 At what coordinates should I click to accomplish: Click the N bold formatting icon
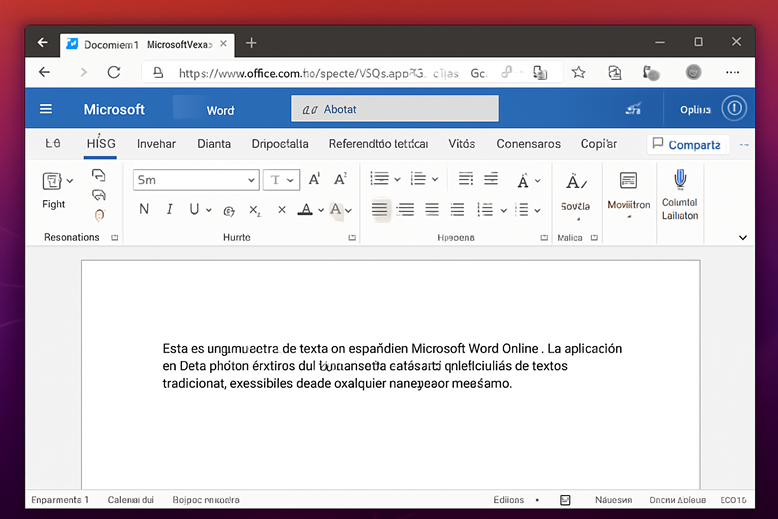tap(144, 209)
